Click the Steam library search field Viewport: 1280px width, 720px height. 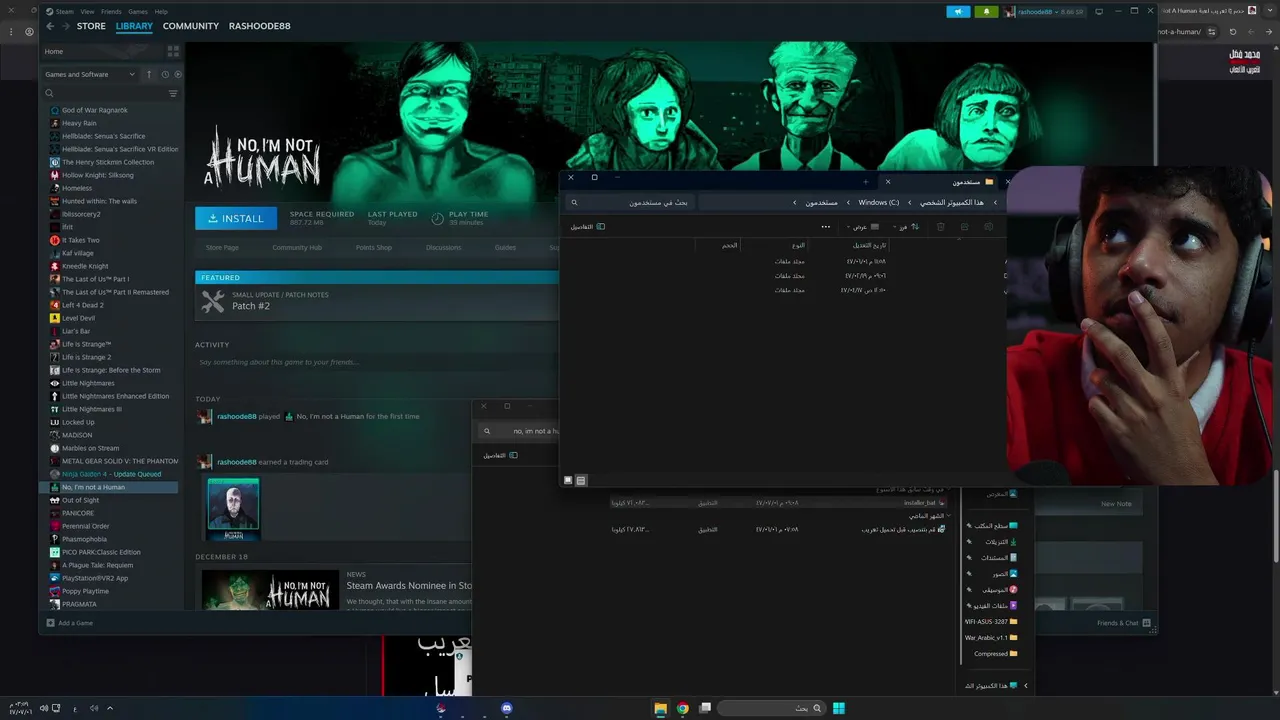(103, 93)
